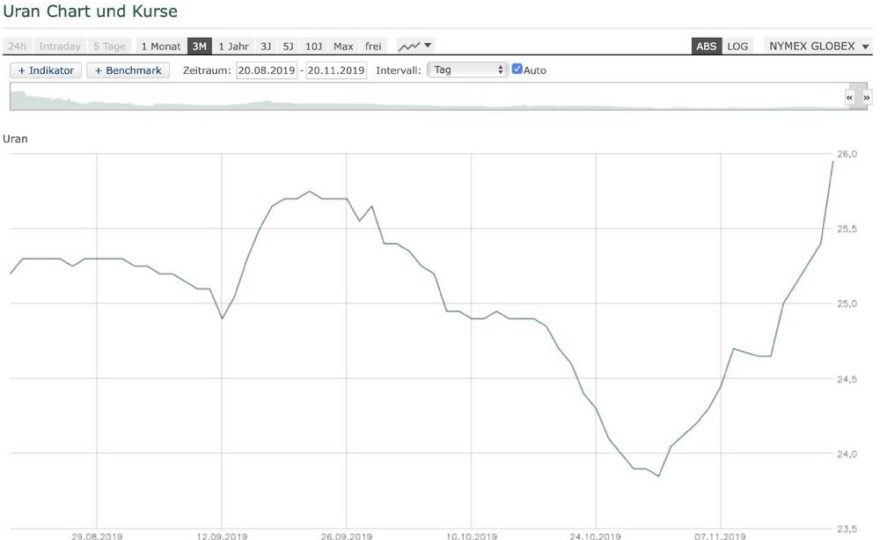Switch chart to 1 Jahr range

[233, 46]
